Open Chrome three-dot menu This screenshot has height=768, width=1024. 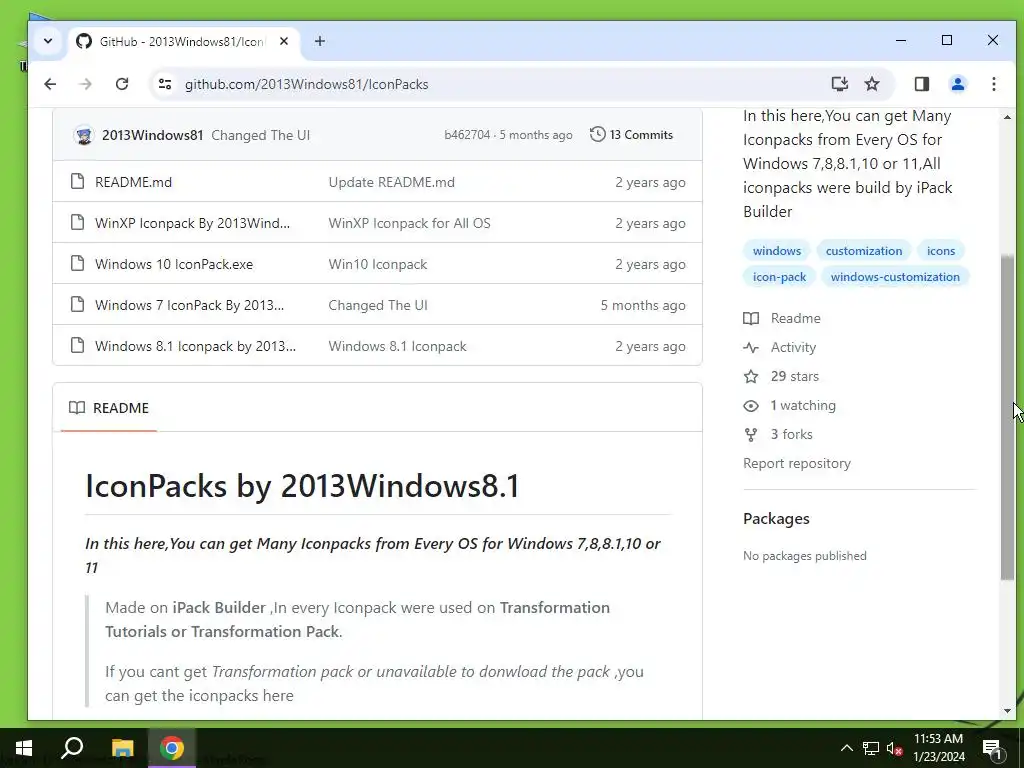(x=993, y=84)
